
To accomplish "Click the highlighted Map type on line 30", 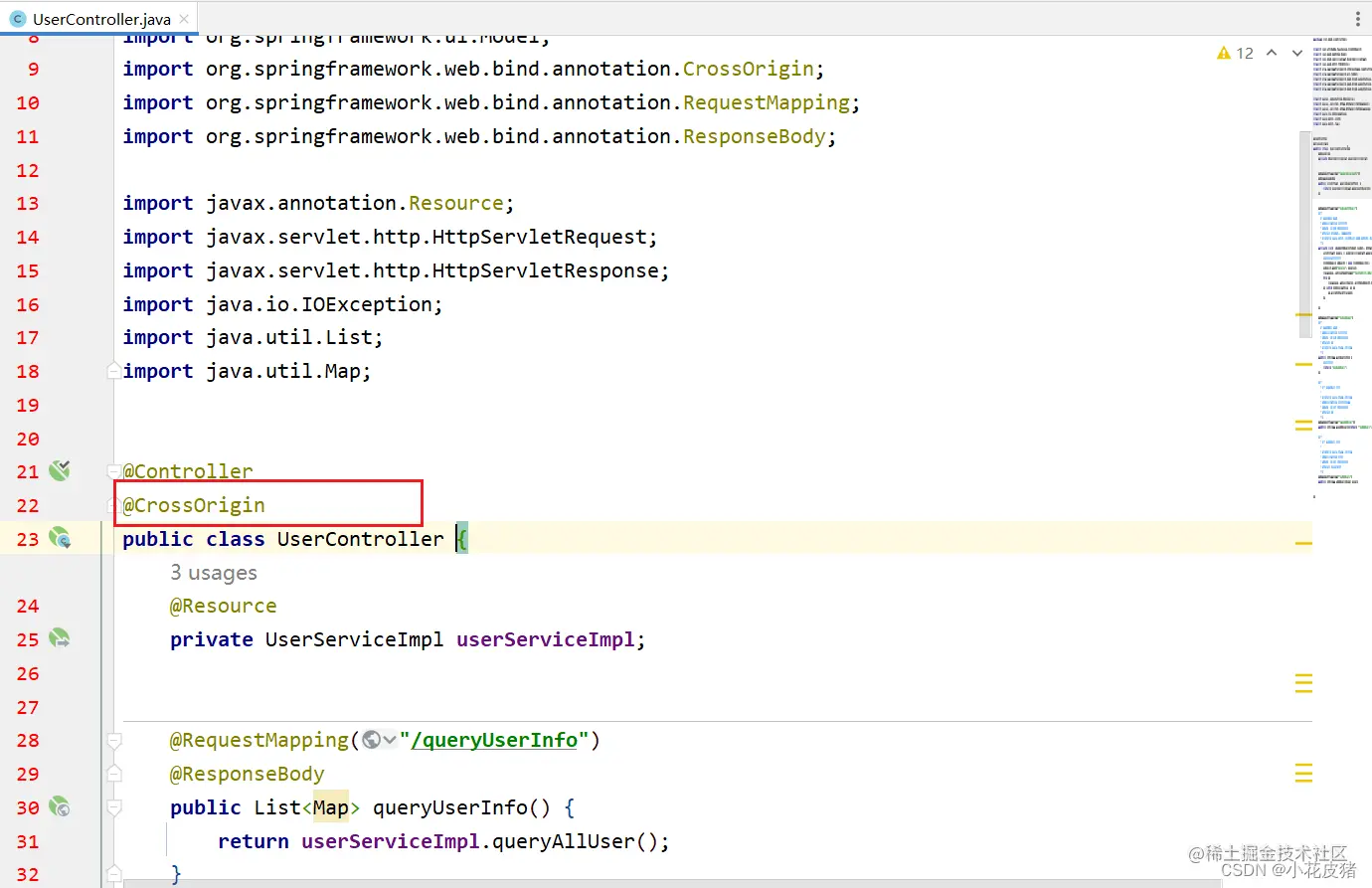I will pyautogui.click(x=331, y=807).
